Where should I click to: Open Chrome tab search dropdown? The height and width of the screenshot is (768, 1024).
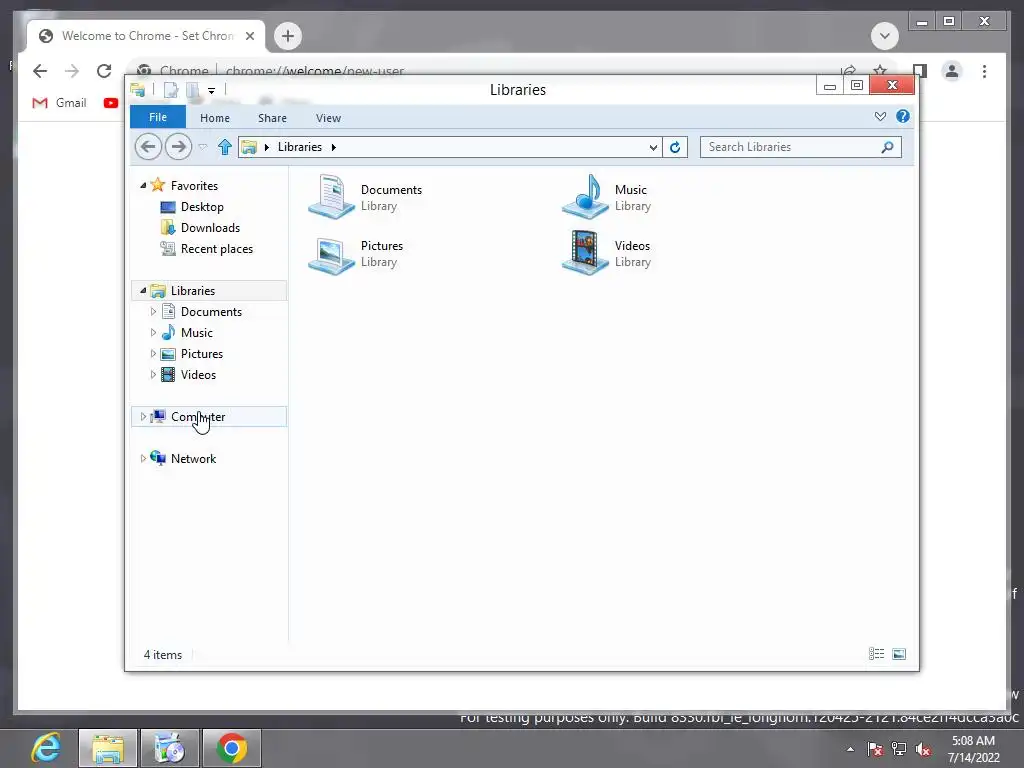[x=885, y=36]
